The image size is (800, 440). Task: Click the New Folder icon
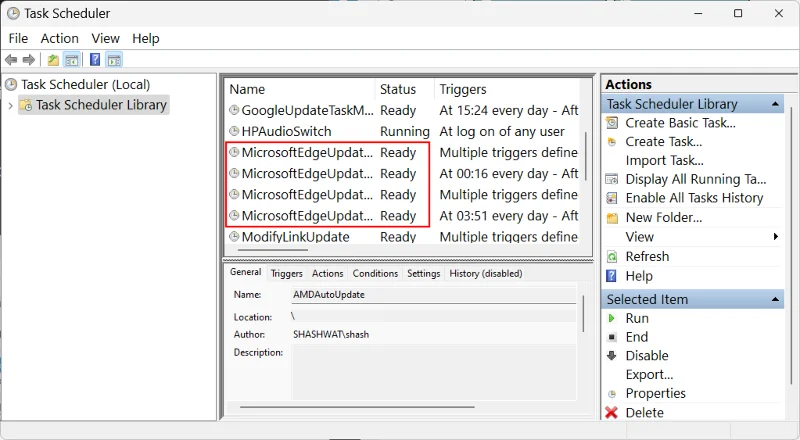tap(612, 218)
